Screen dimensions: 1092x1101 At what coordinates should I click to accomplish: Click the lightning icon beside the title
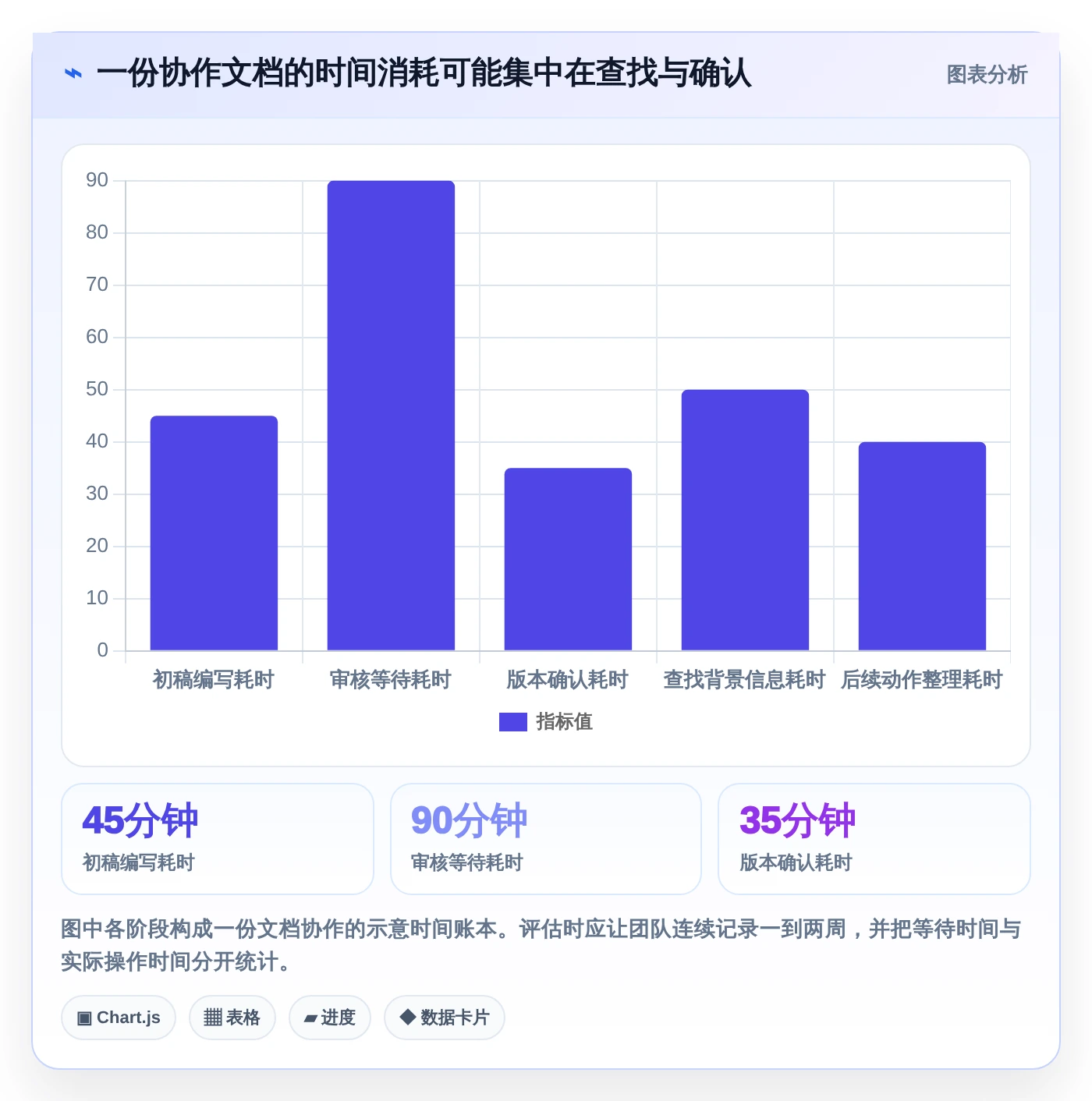point(73,74)
